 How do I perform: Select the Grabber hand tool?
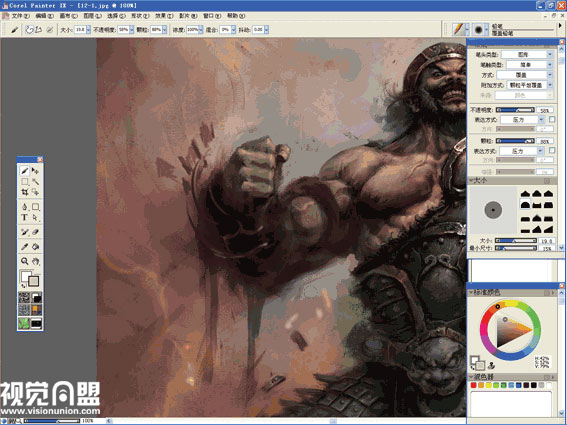coord(35,261)
